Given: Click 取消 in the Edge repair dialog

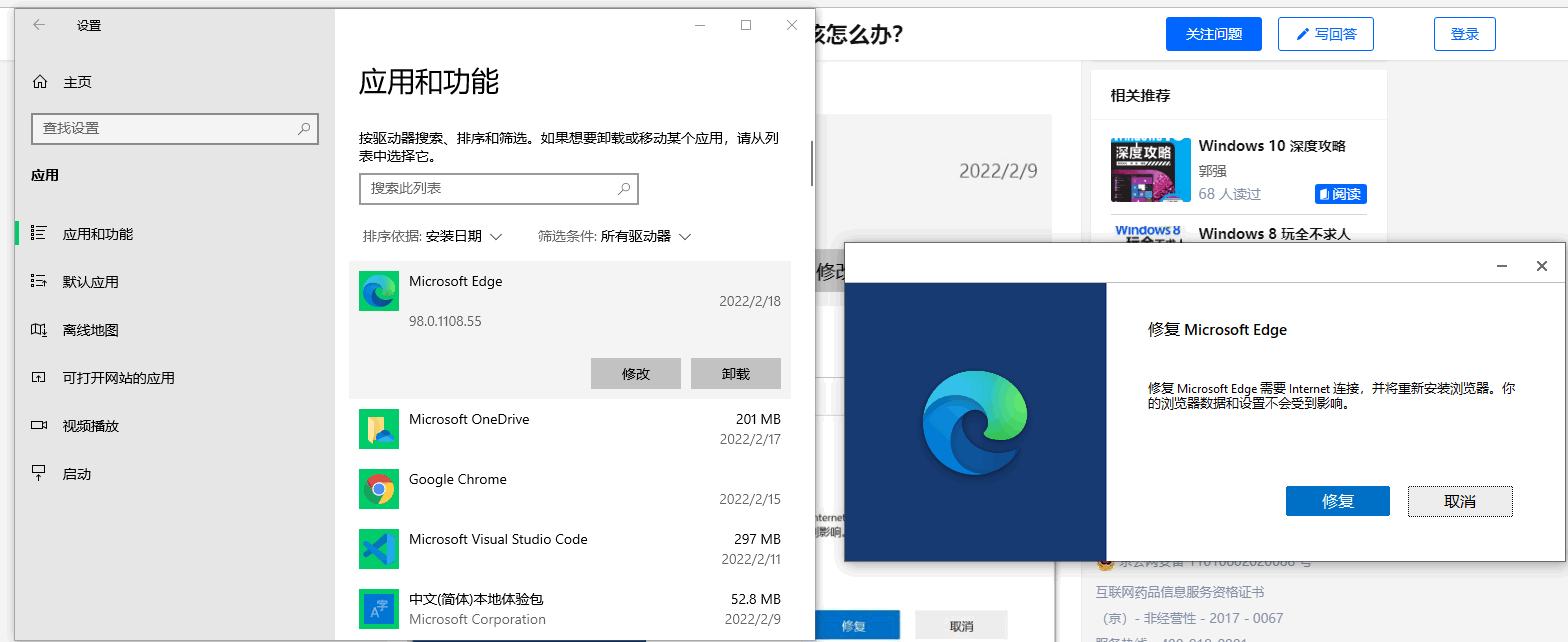Looking at the screenshot, I should point(1460,501).
